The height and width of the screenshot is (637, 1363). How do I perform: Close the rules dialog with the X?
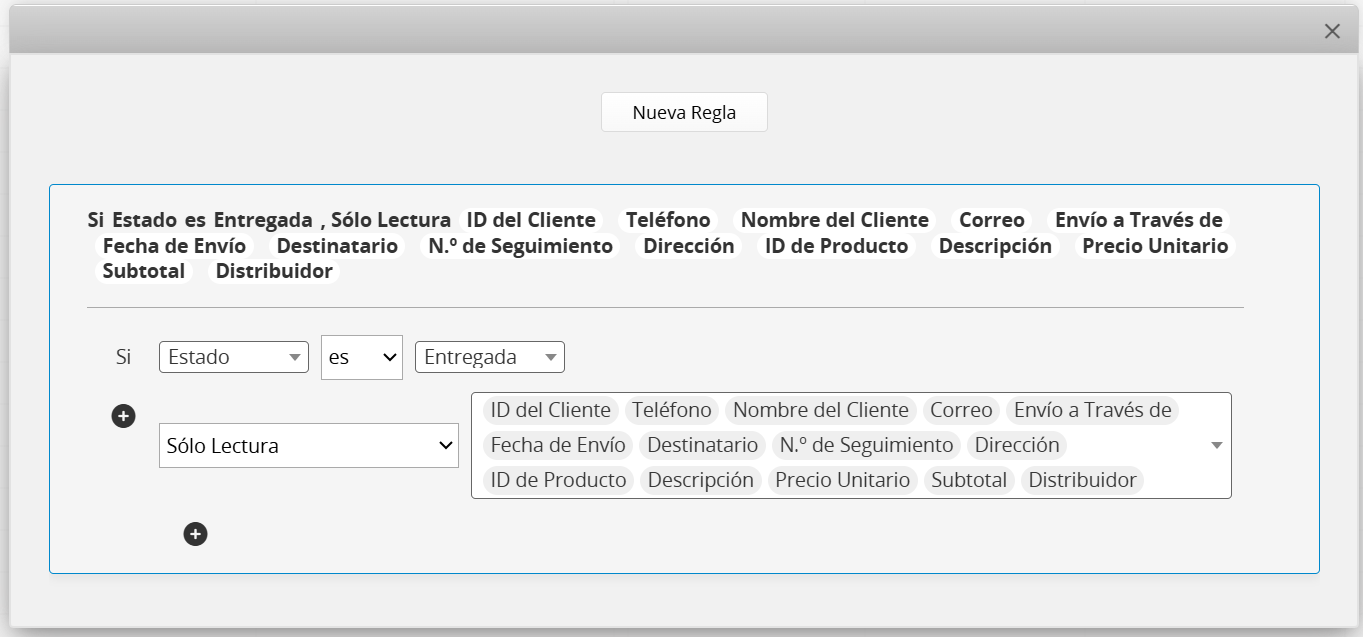click(x=1332, y=31)
